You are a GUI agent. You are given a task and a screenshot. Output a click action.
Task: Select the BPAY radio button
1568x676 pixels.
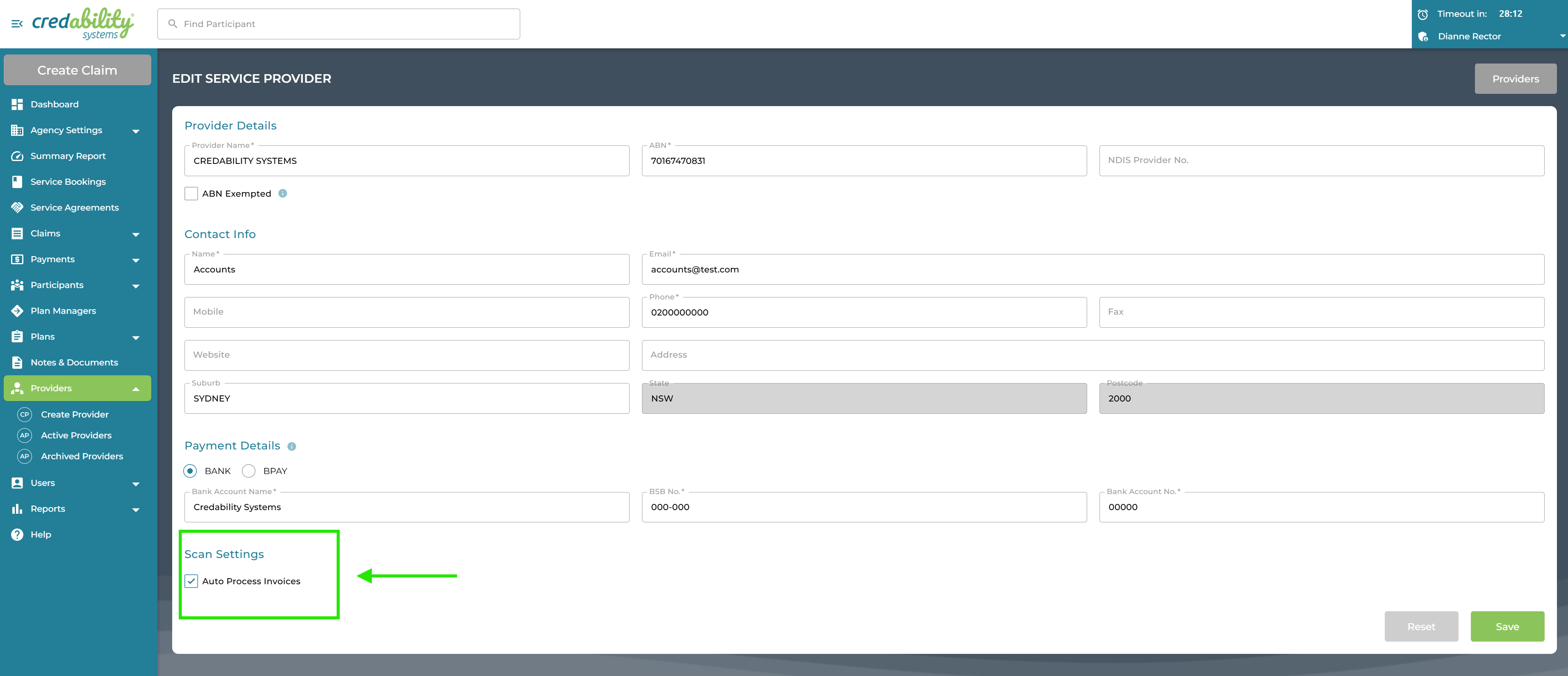click(248, 471)
